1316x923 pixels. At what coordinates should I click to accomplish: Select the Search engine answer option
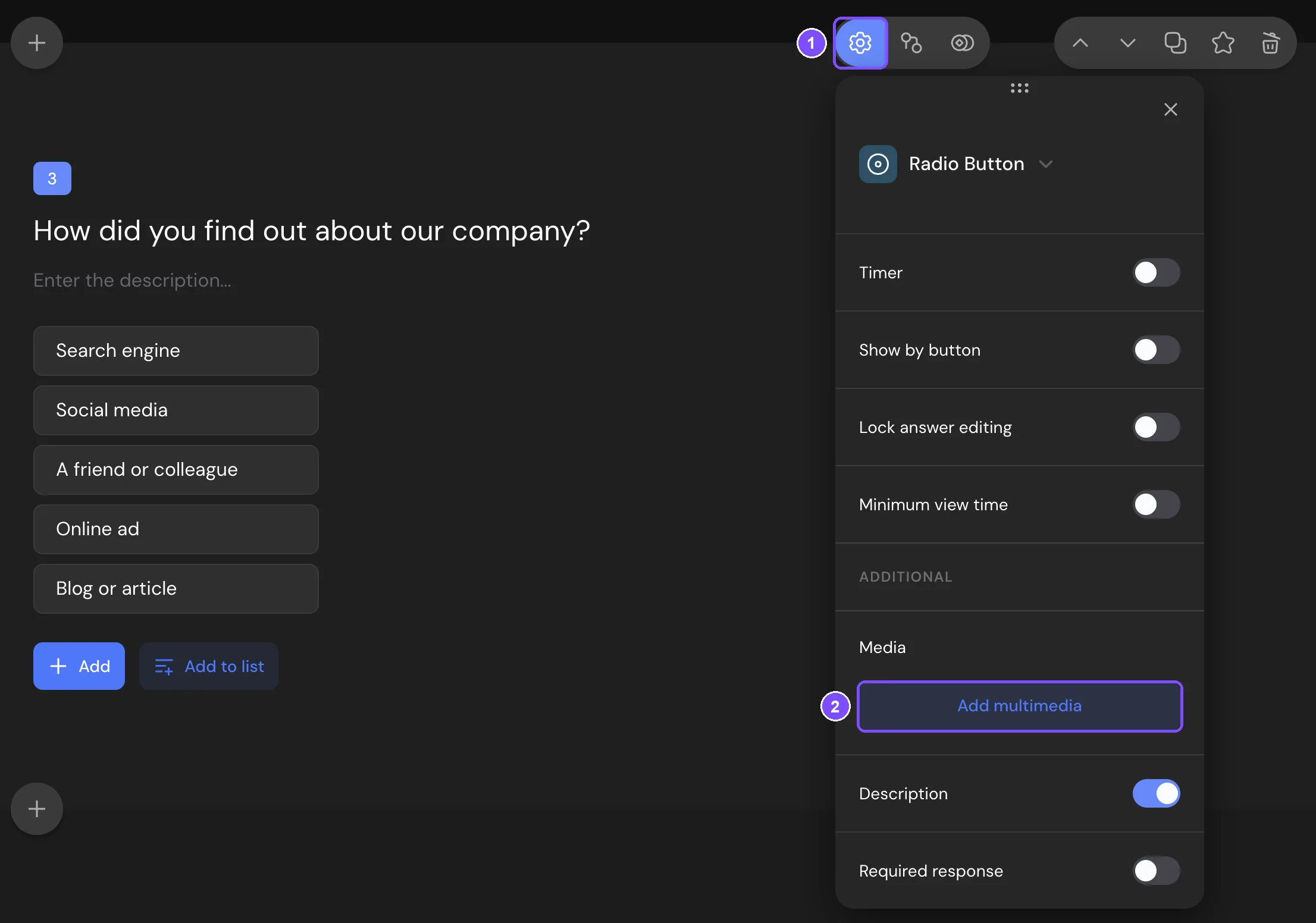coord(176,351)
